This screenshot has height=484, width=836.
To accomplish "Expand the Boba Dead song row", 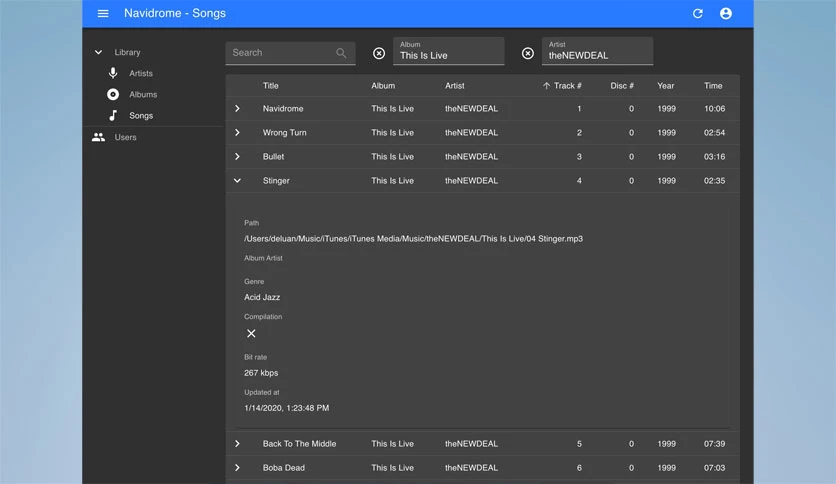I will point(237,467).
